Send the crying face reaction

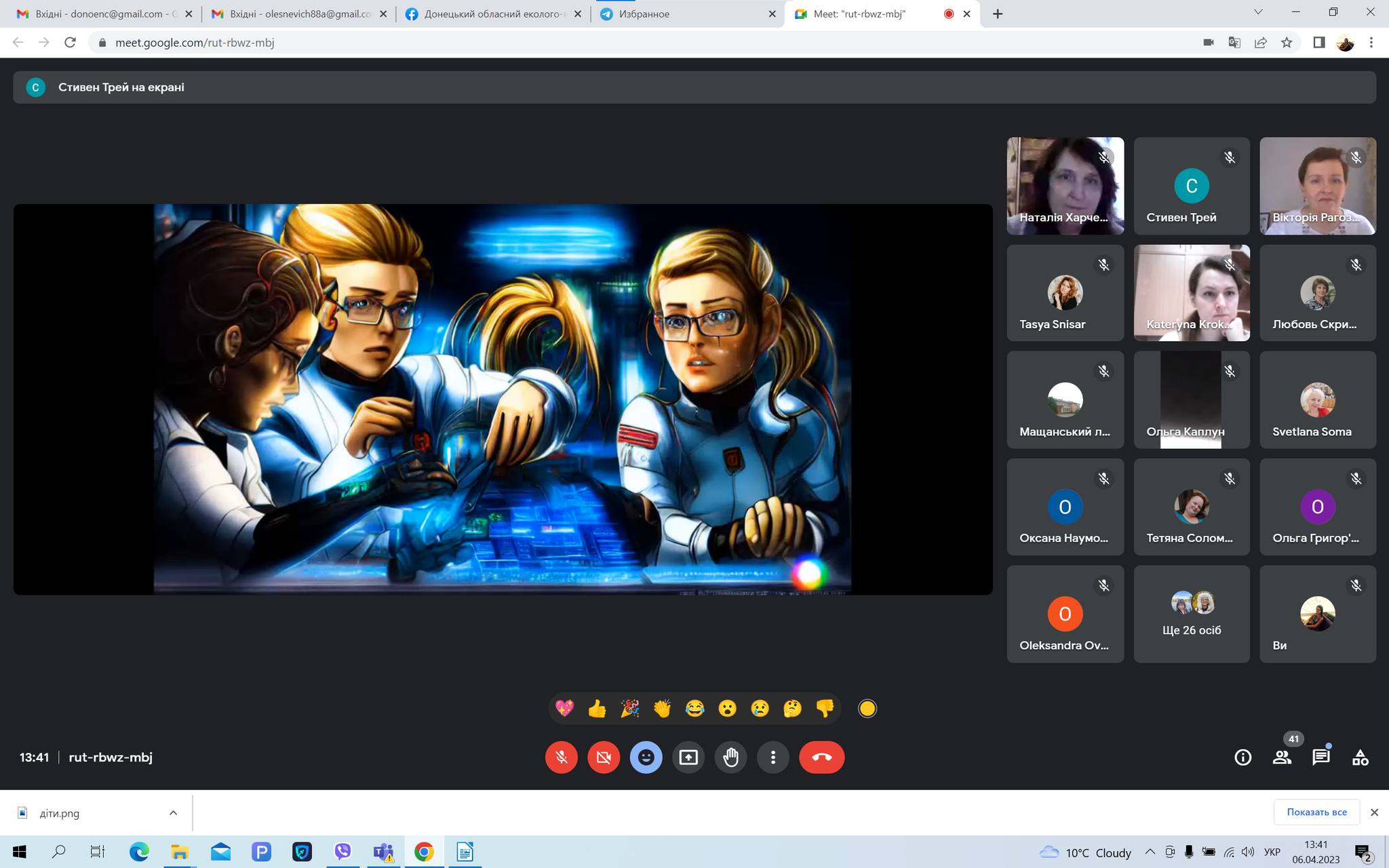[760, 709]
